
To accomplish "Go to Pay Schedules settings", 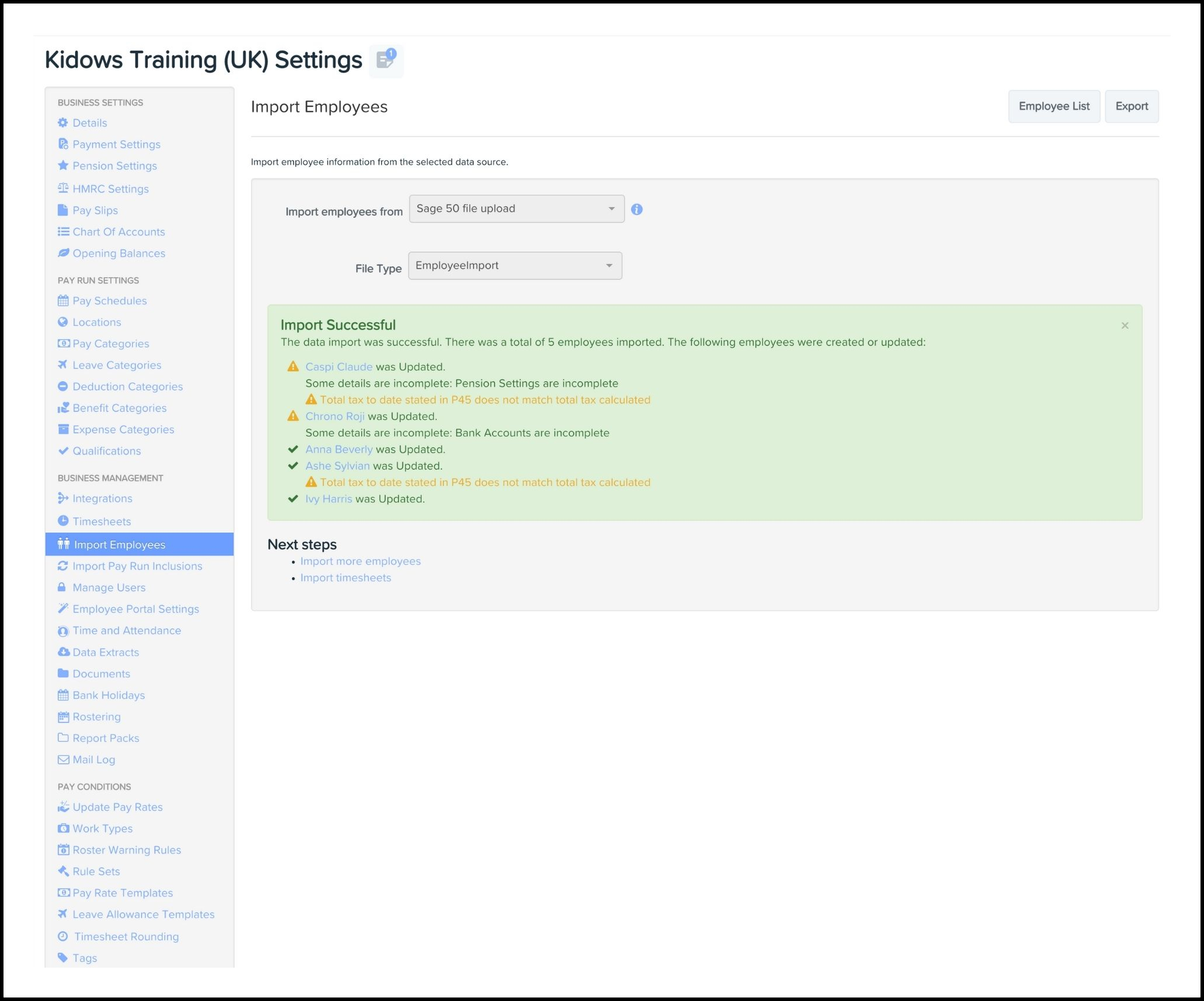I will tap(109, 301).
